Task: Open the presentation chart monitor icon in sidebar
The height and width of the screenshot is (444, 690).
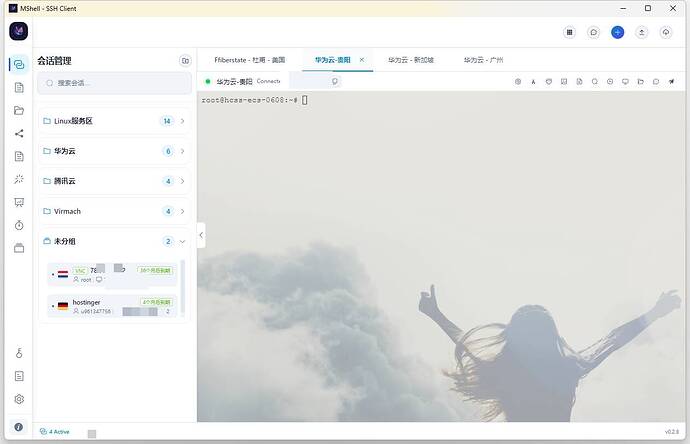Action: point(19,202)
